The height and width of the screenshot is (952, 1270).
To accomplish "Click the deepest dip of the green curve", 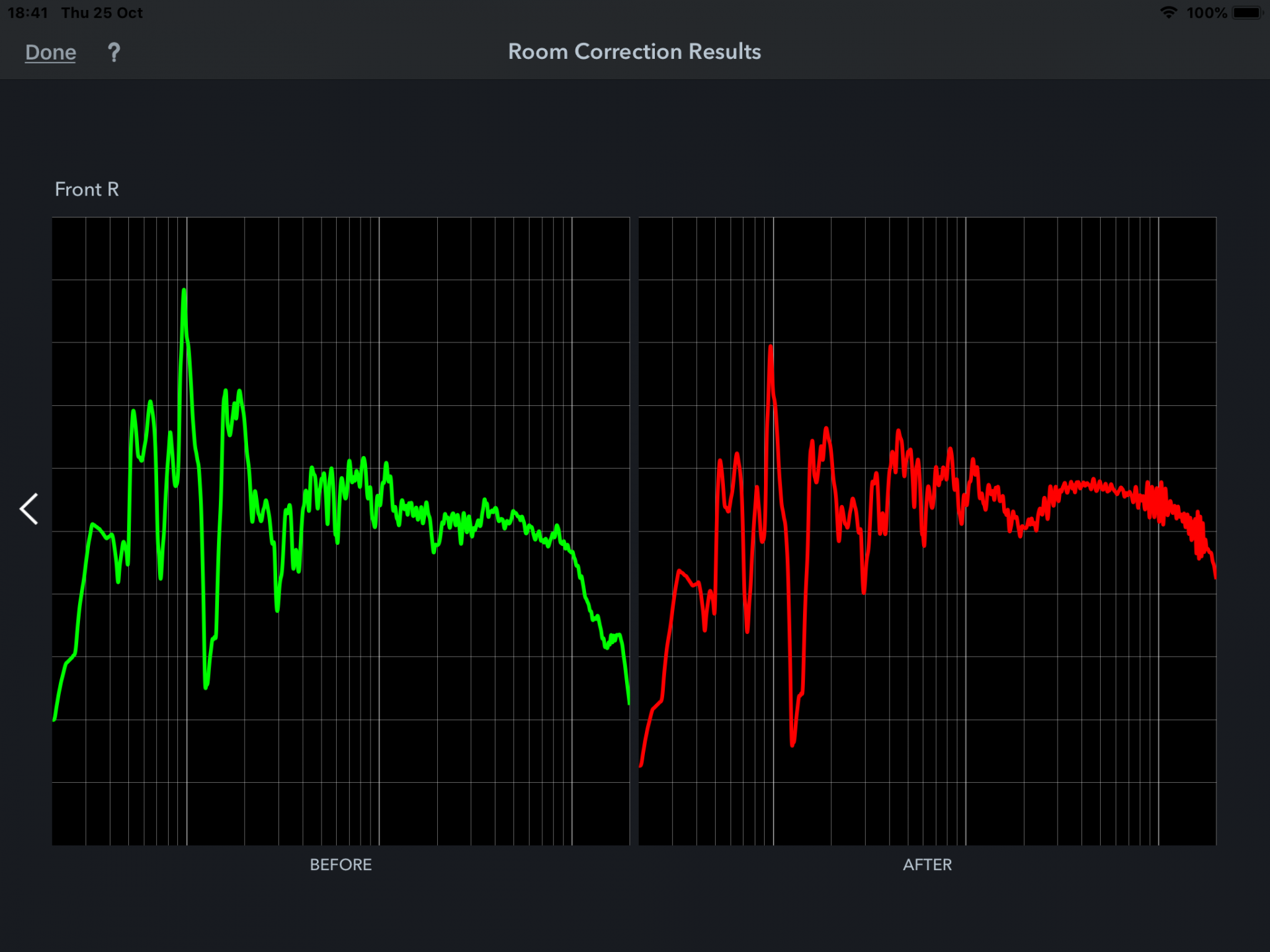I will (206, 686).
